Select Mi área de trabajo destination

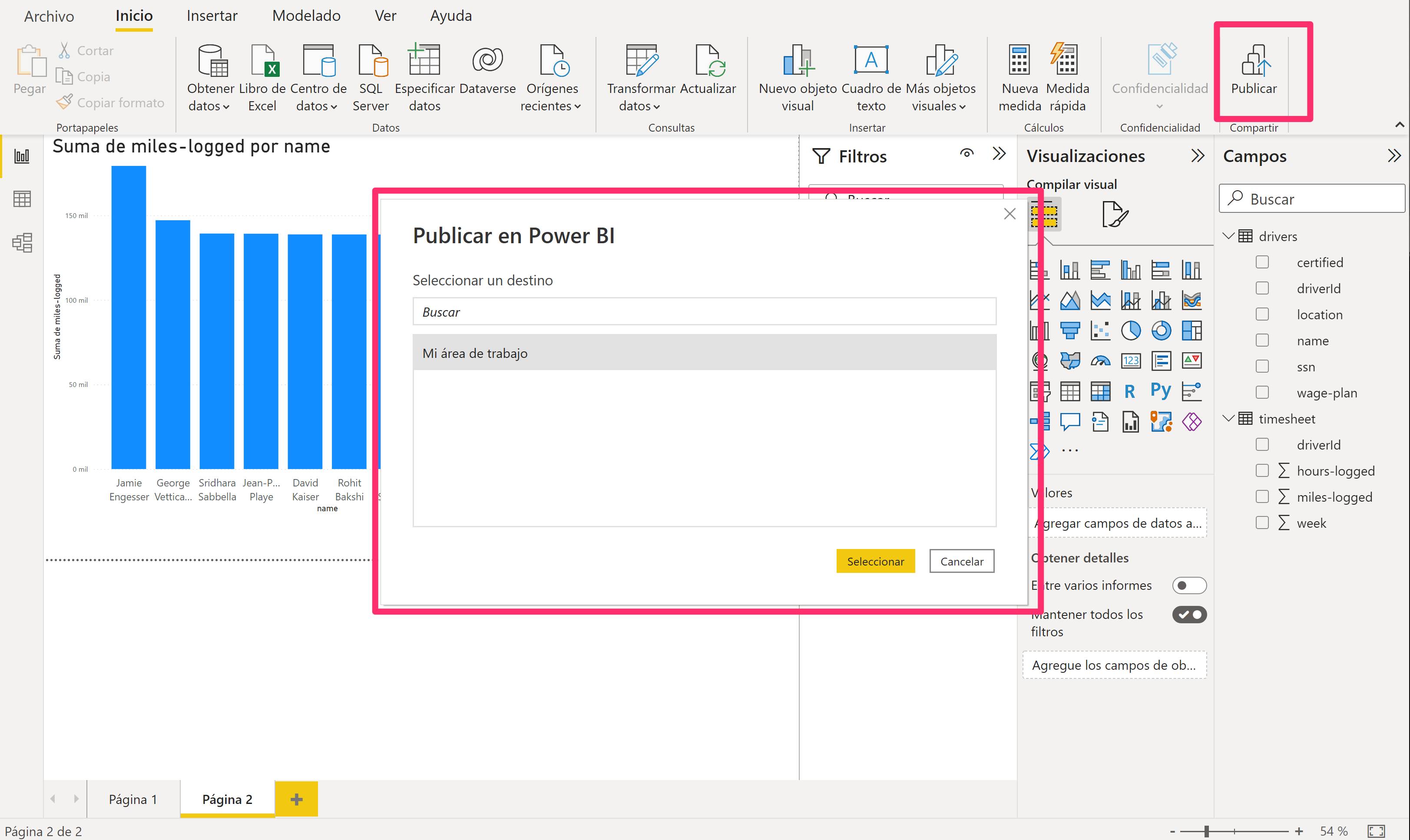click(x=704, y=353)
